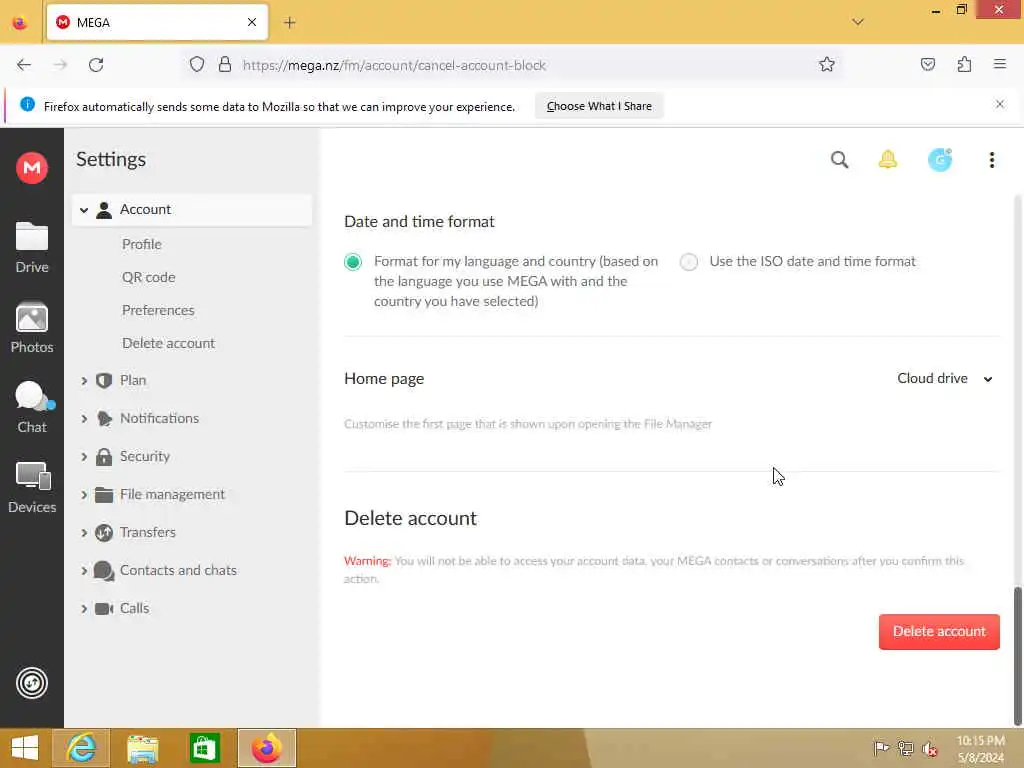Click the red Delete account button
Screen dimensions: 1024x768
point(938,632)
